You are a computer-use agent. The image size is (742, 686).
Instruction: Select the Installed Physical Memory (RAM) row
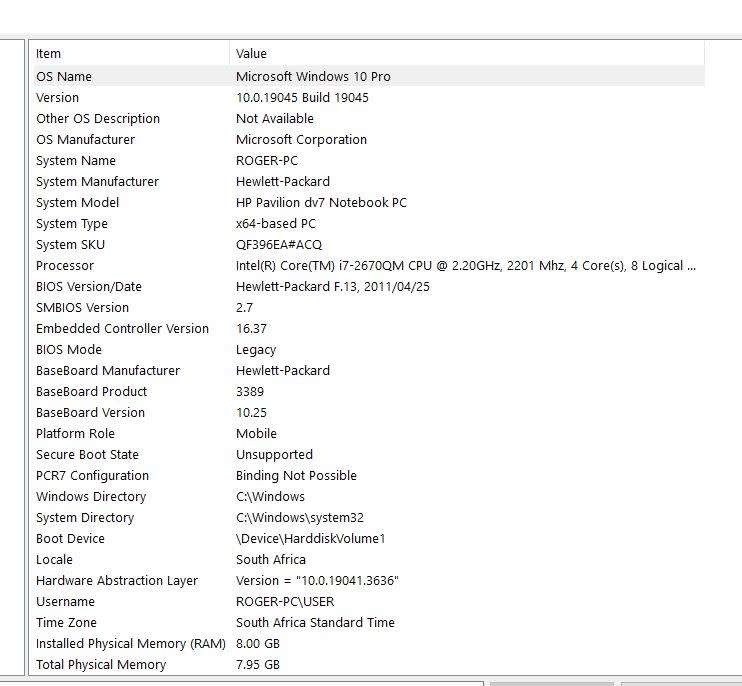click(x=131, y=643)
